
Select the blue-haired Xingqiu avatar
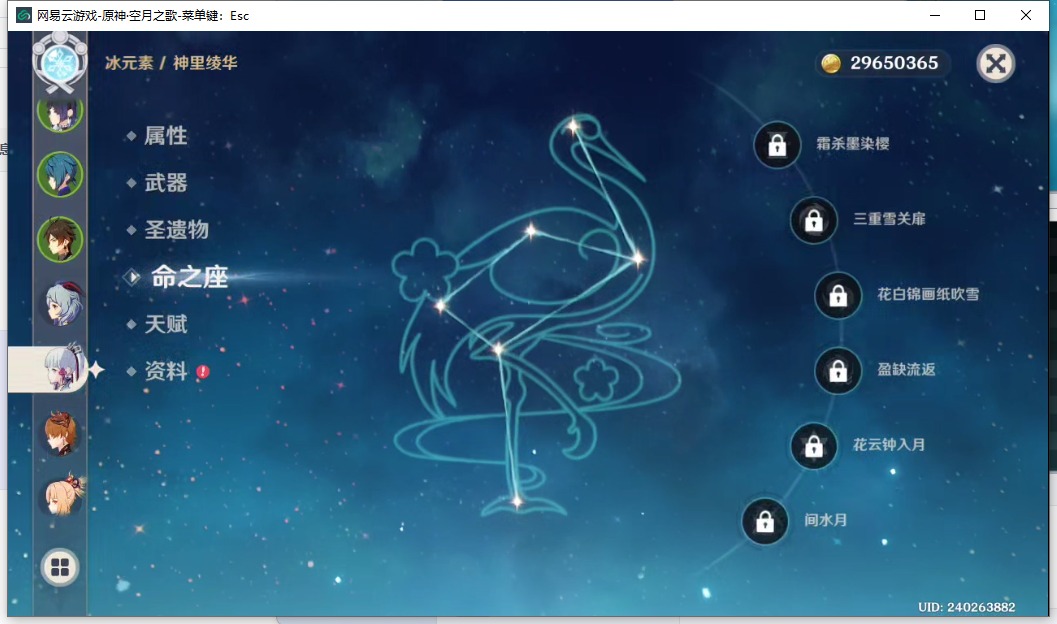60,175
